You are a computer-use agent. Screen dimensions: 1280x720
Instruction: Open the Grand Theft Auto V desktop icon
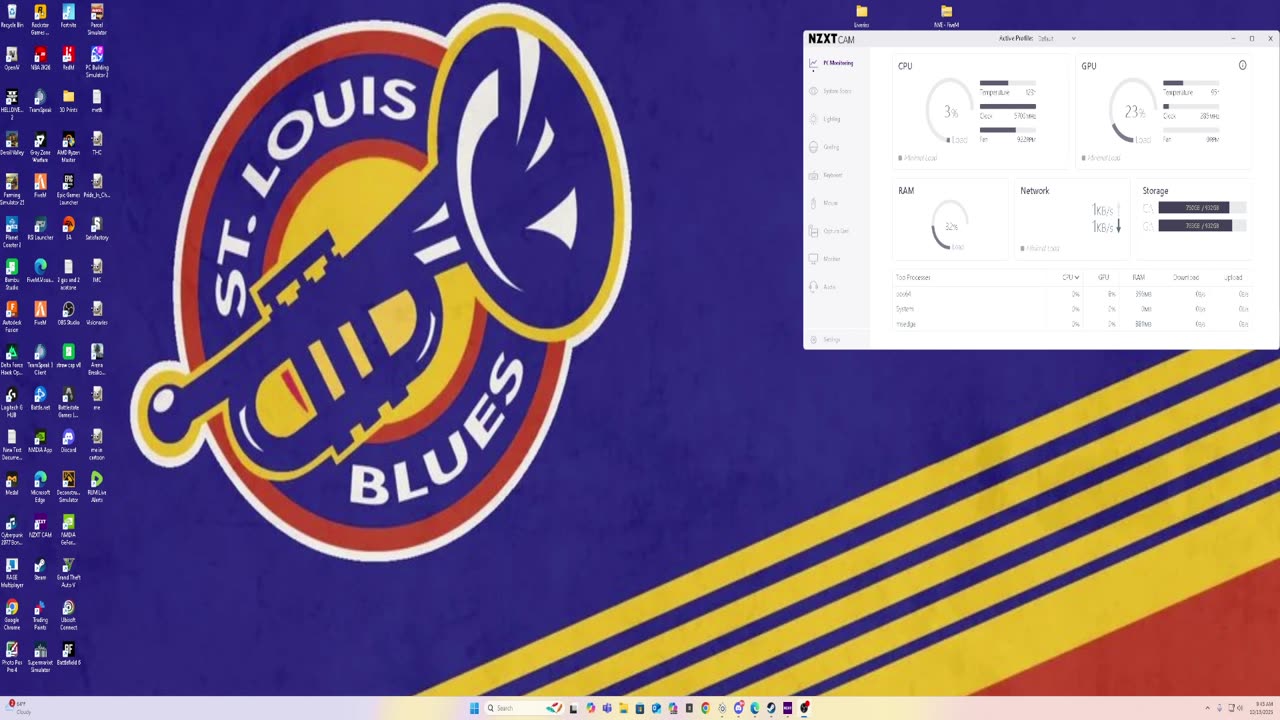[x=68, y=571]
